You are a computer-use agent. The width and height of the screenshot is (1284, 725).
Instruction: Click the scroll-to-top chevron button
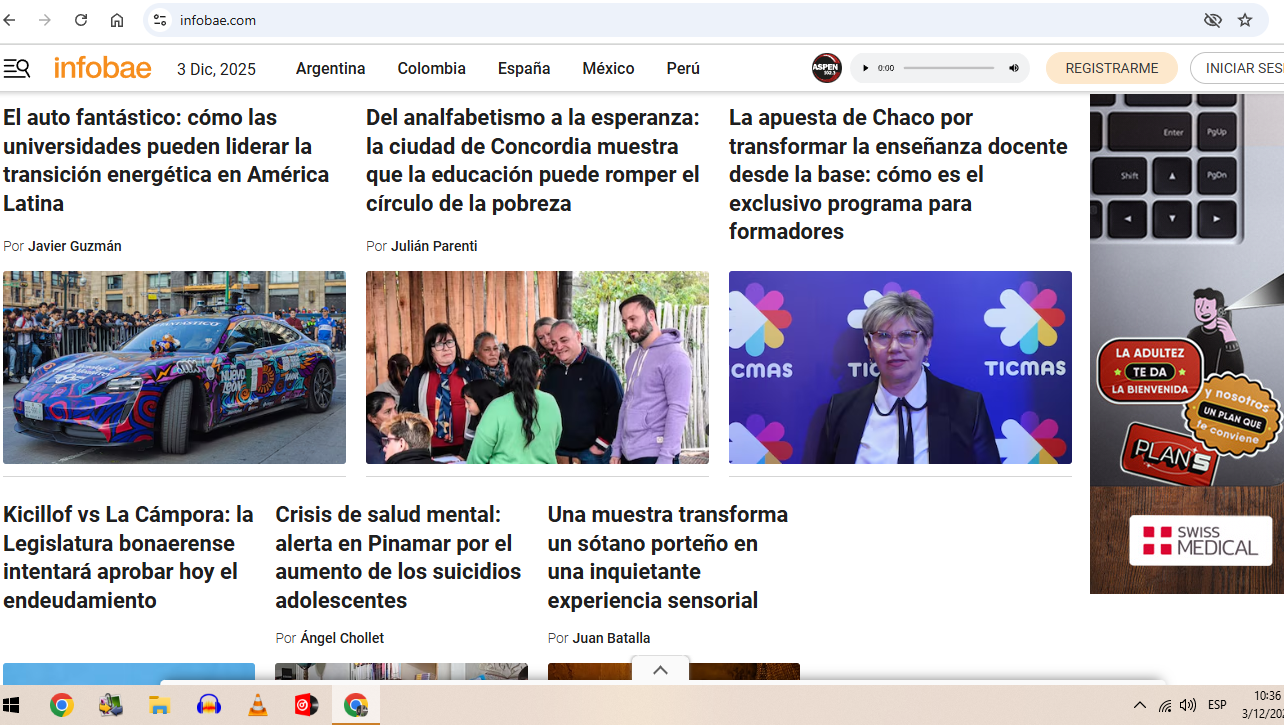point(660,669)
